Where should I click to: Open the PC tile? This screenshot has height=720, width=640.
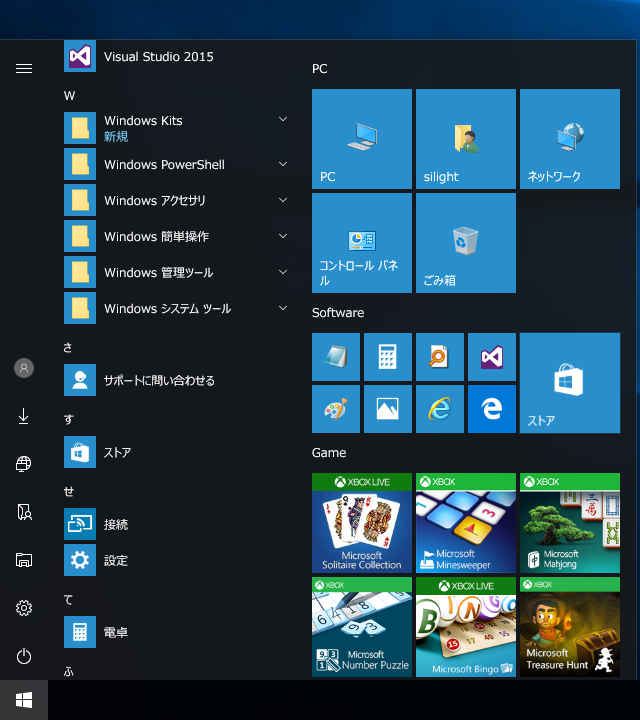pos(362,139)
